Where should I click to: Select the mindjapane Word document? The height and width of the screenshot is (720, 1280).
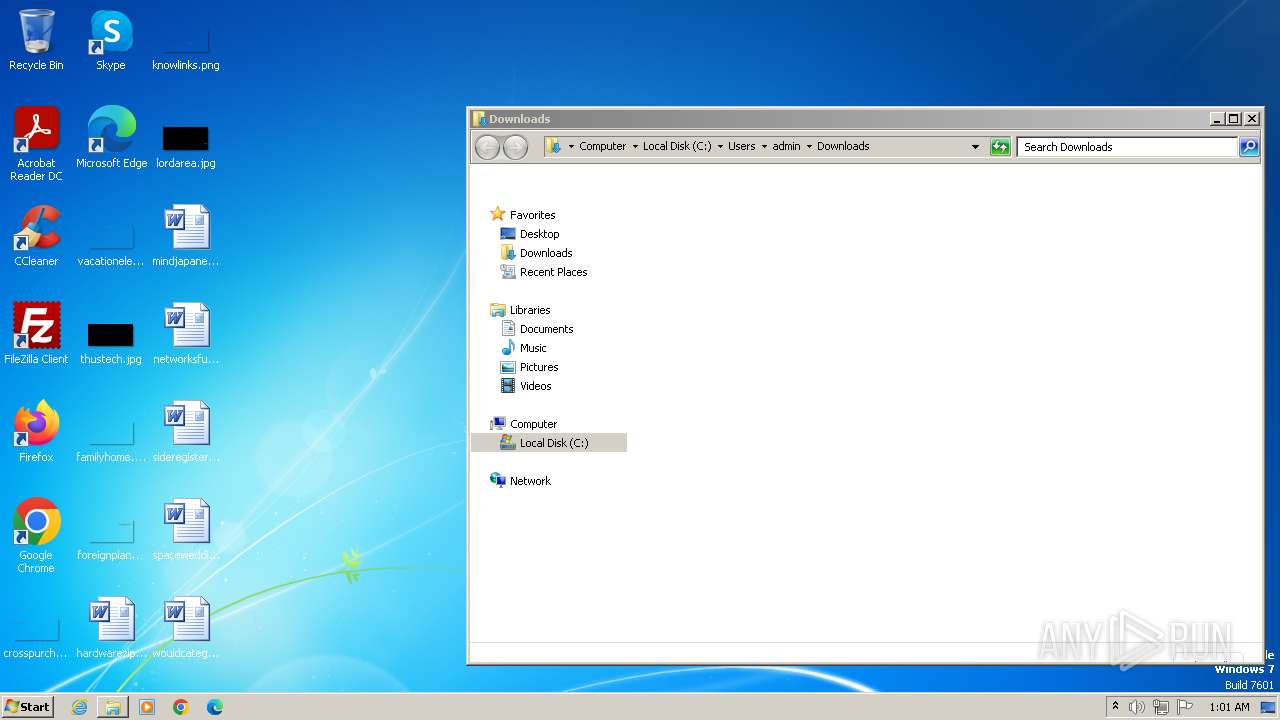click(x=186, y=236)
